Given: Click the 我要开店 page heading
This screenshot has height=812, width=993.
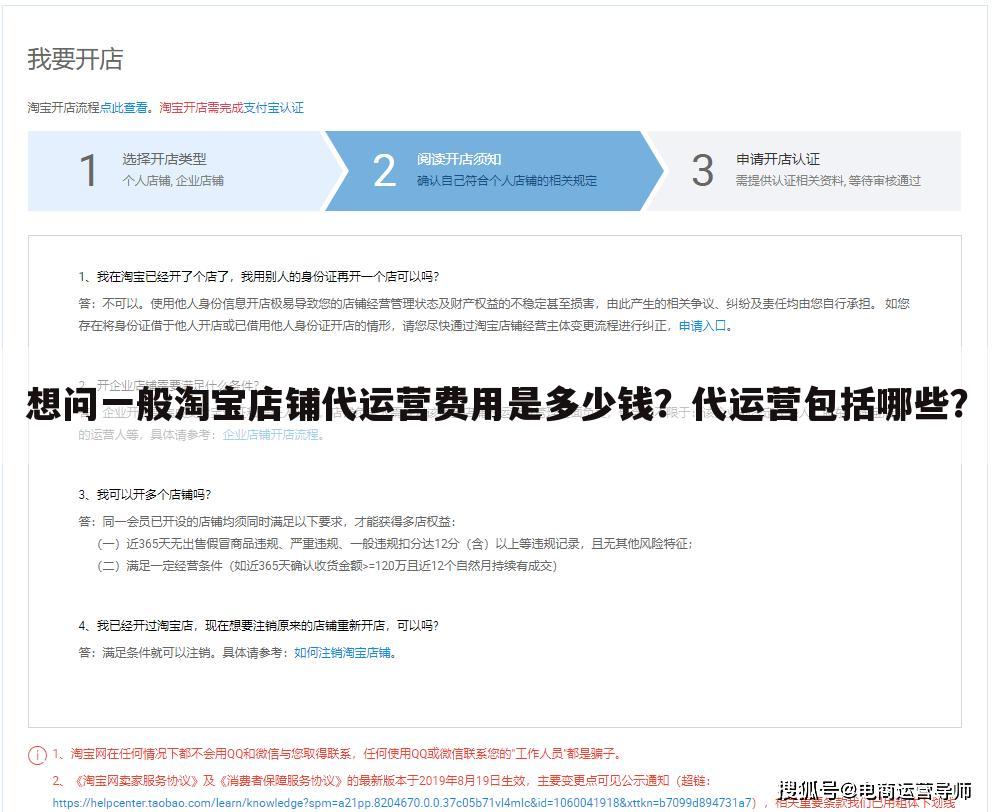Looking at the screenshot, I should click(x=75, y=59).
